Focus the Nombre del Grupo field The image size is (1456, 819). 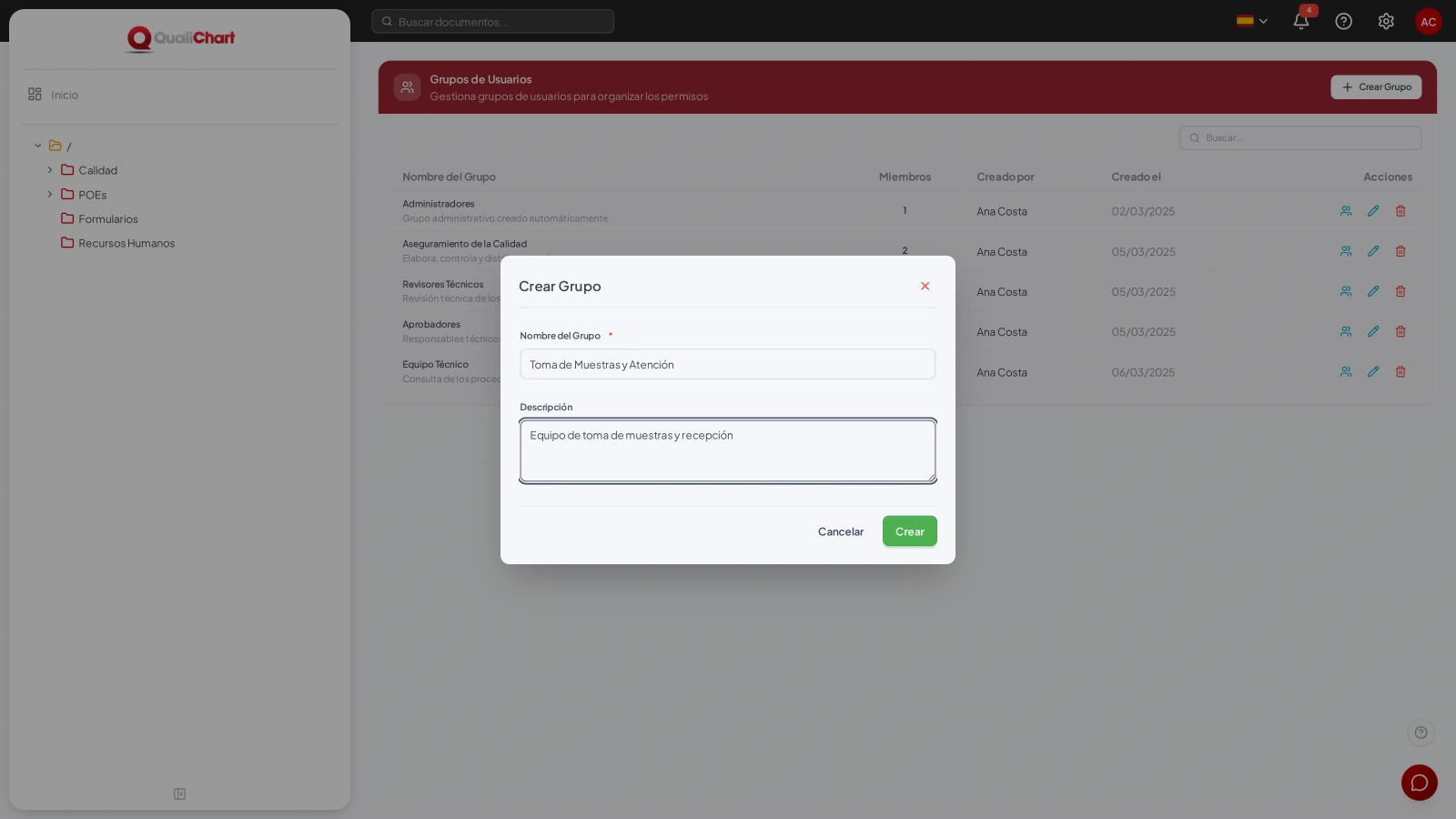click(728, 364)
